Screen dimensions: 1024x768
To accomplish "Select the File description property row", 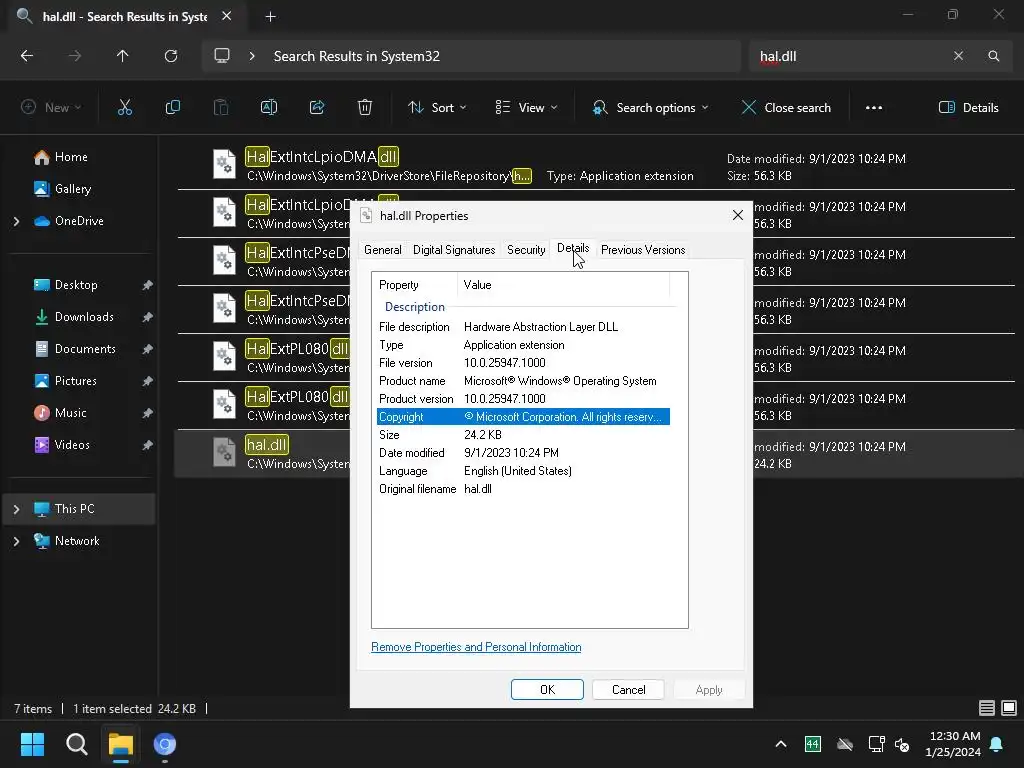I will coord(523,327).
